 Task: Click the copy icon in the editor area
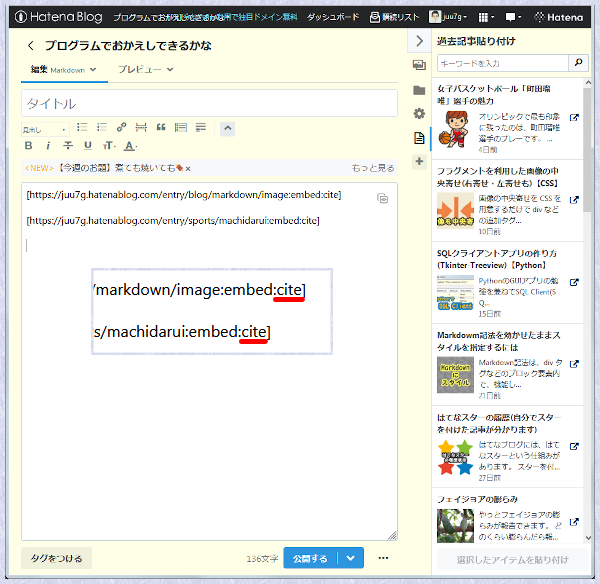tap(382, 198)
